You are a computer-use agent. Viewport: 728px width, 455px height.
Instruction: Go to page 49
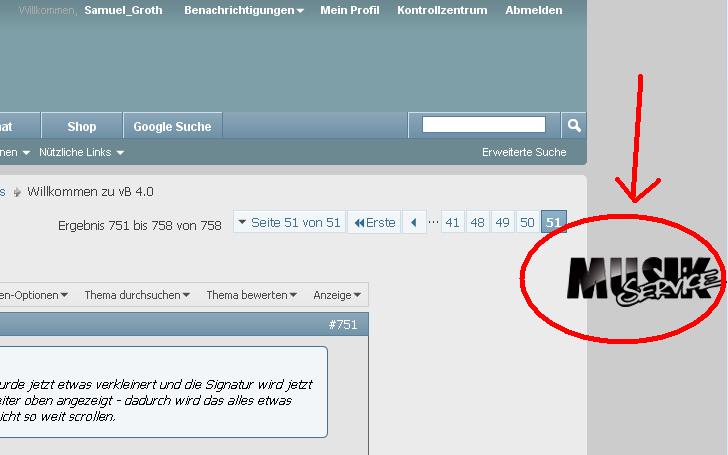pos(502,223)
